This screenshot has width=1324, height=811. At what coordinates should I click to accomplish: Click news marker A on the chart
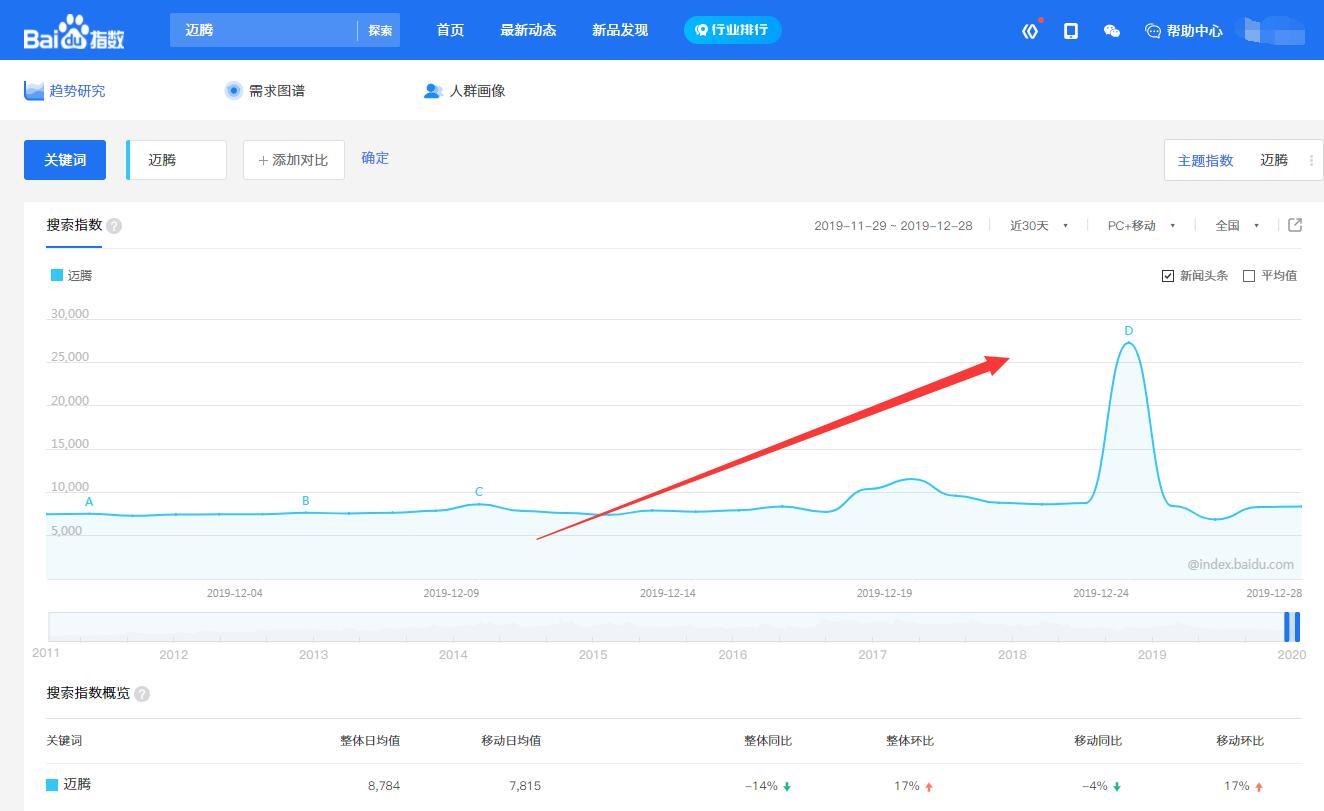(x=89, y=502)
